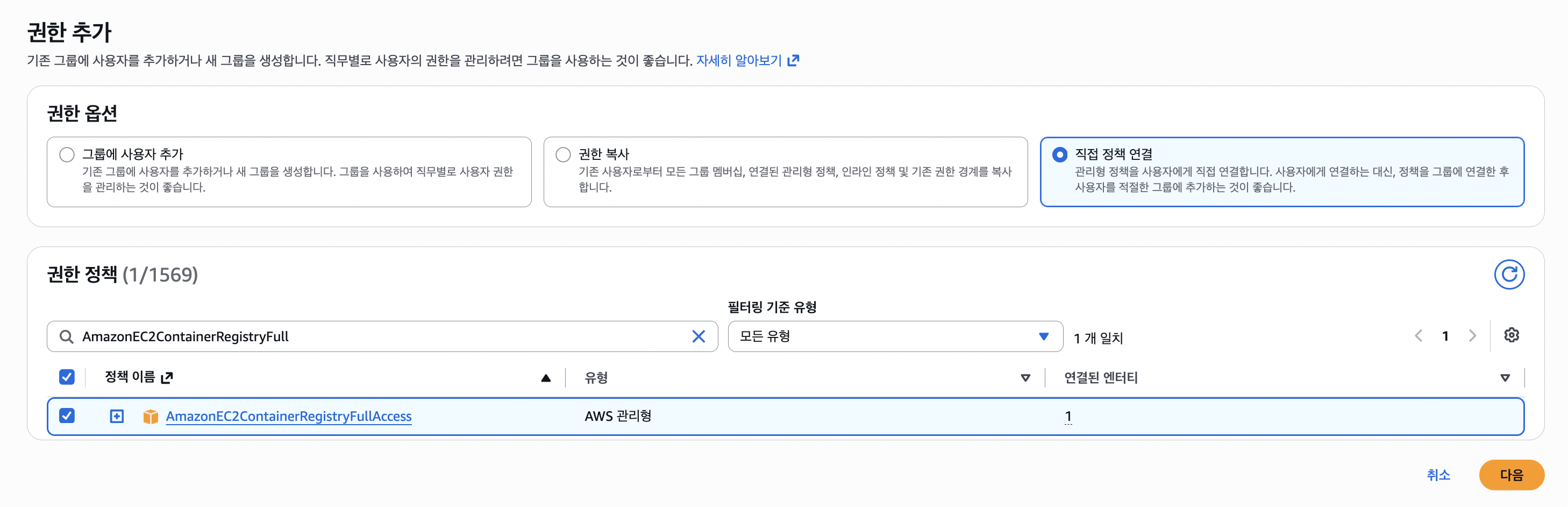
Task: Click the search magnifier icon
Action: coord(66,336)
